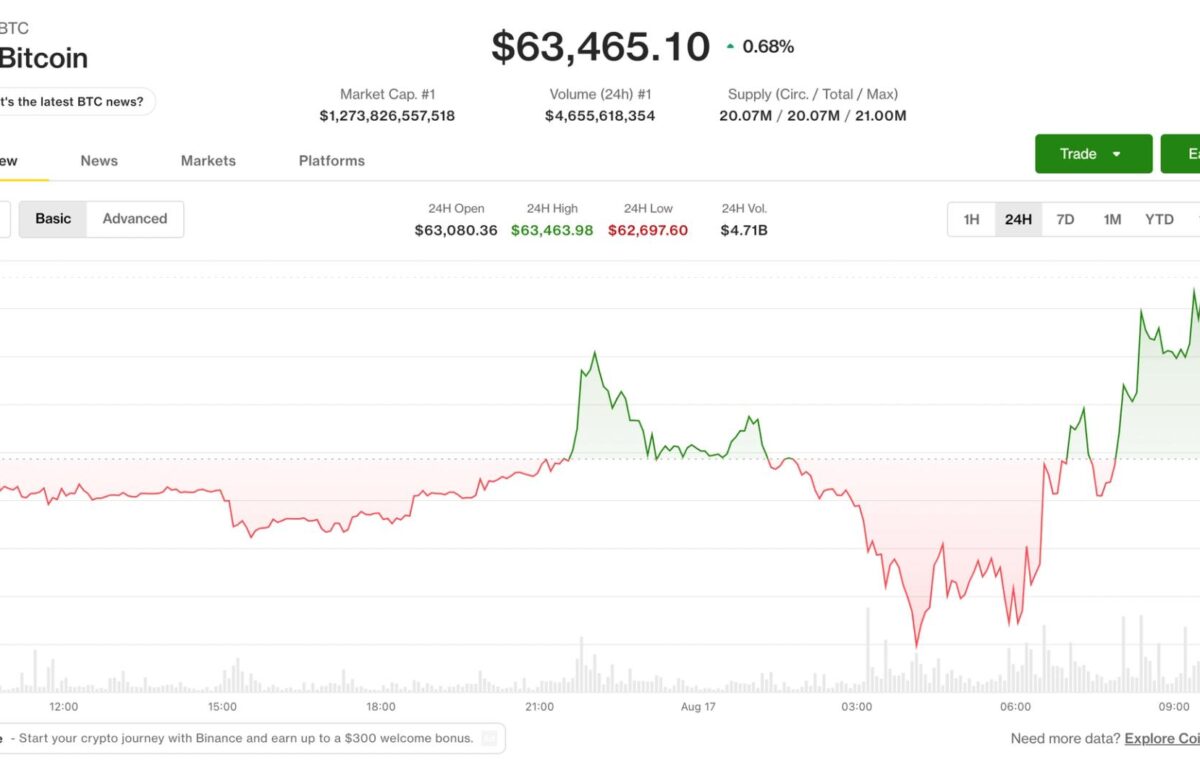Click the Aug 17 marker on timeline
The width and height of the screenshot is (1200, 760).
(x=698, y=706)
